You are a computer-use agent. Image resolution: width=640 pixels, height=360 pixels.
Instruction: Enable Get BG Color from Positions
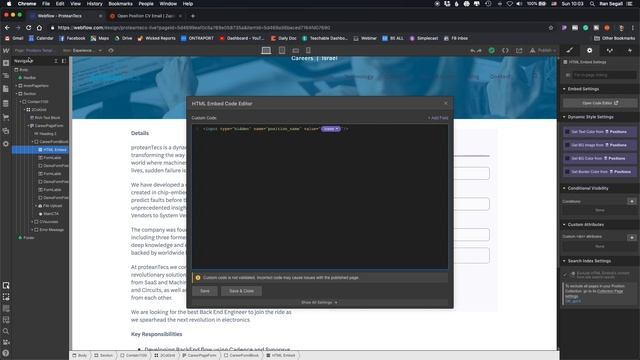567,158
